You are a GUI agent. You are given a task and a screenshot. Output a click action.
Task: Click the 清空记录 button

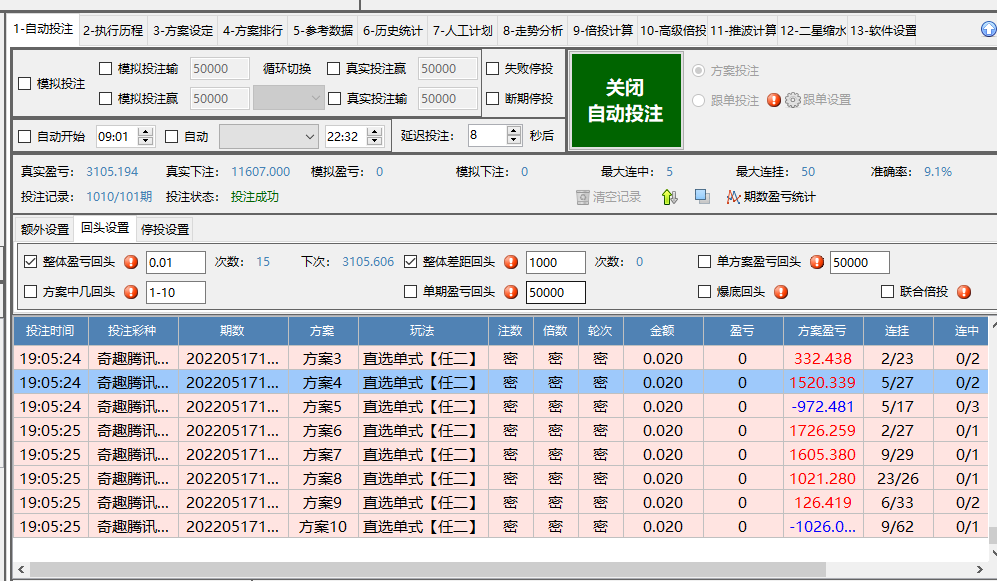pyautogui.click(x=608, y=197)
